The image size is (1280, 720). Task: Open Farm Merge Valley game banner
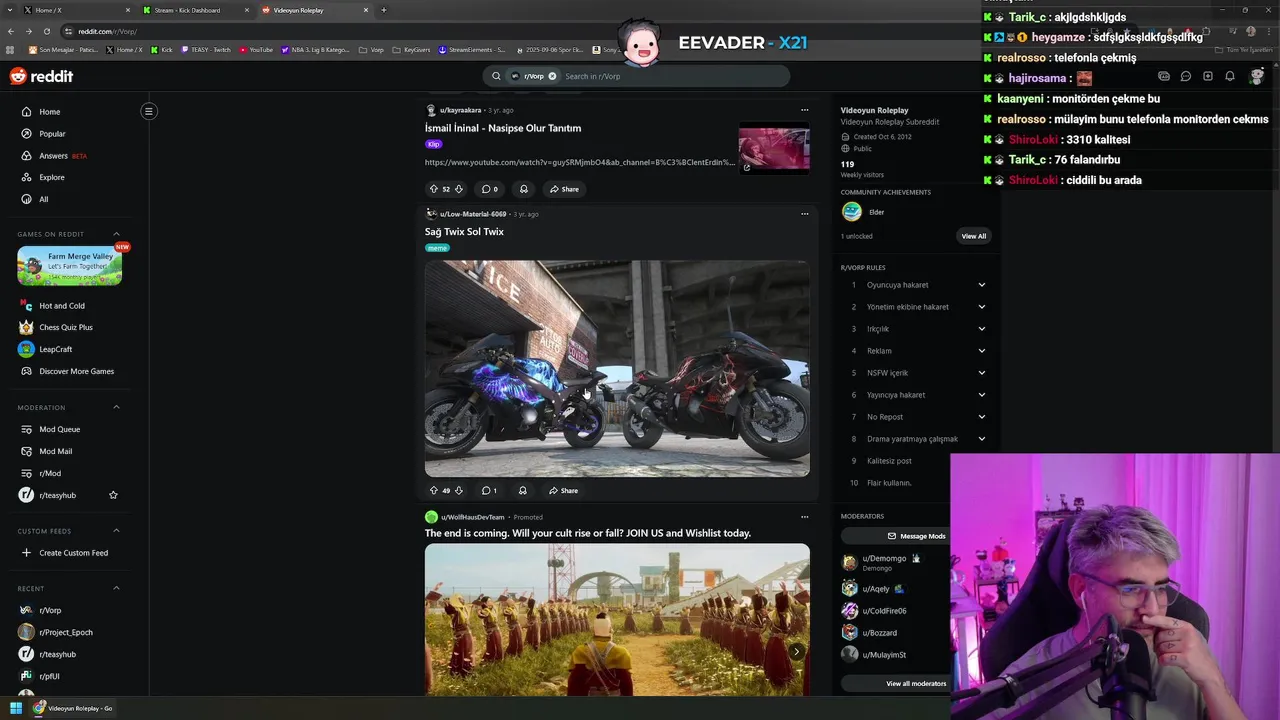coord(70,266)
